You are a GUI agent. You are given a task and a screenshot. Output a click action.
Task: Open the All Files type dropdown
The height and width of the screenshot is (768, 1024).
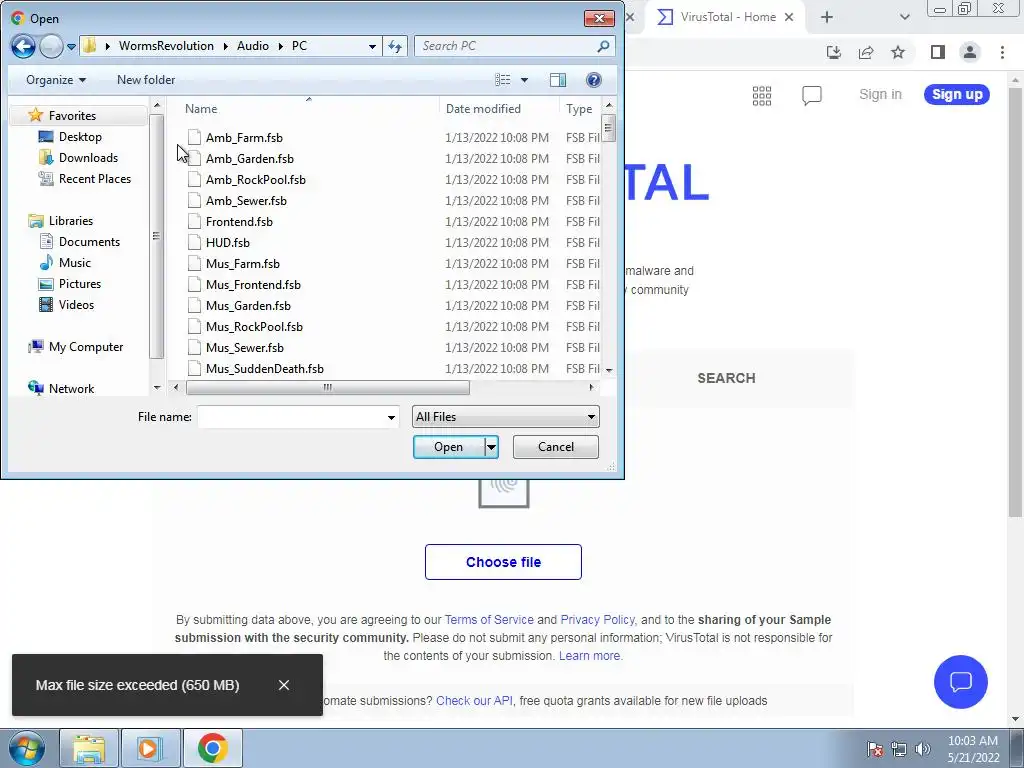click(505, 417)
